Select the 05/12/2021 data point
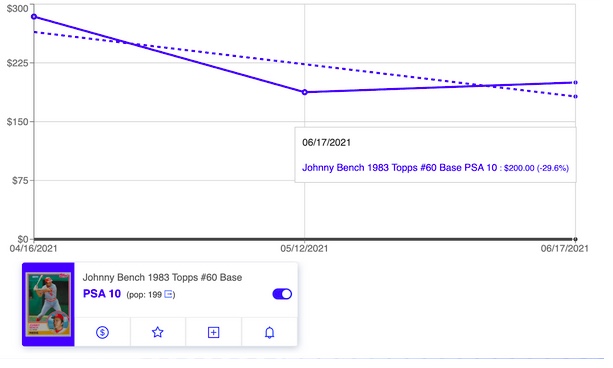This screenshot has width=613, height=368. pos(305,92)
